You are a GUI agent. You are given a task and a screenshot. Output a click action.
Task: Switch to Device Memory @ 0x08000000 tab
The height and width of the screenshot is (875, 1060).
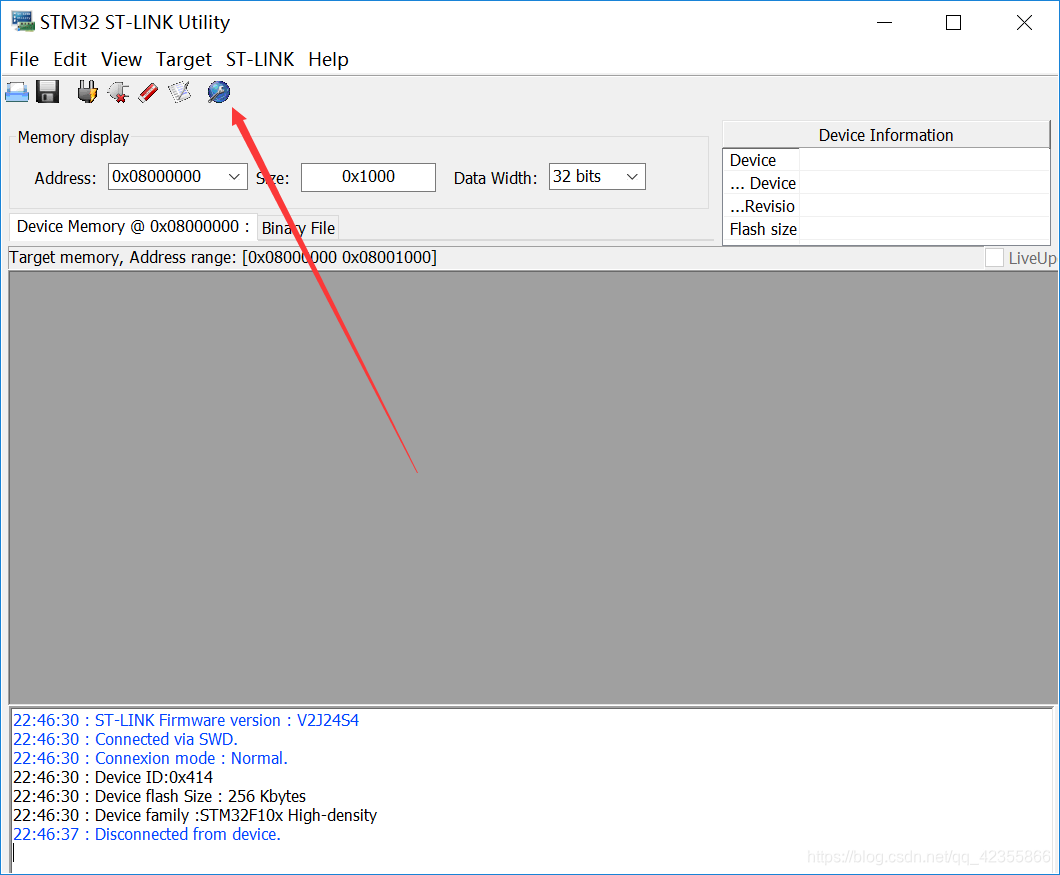[x=132, y=227]
